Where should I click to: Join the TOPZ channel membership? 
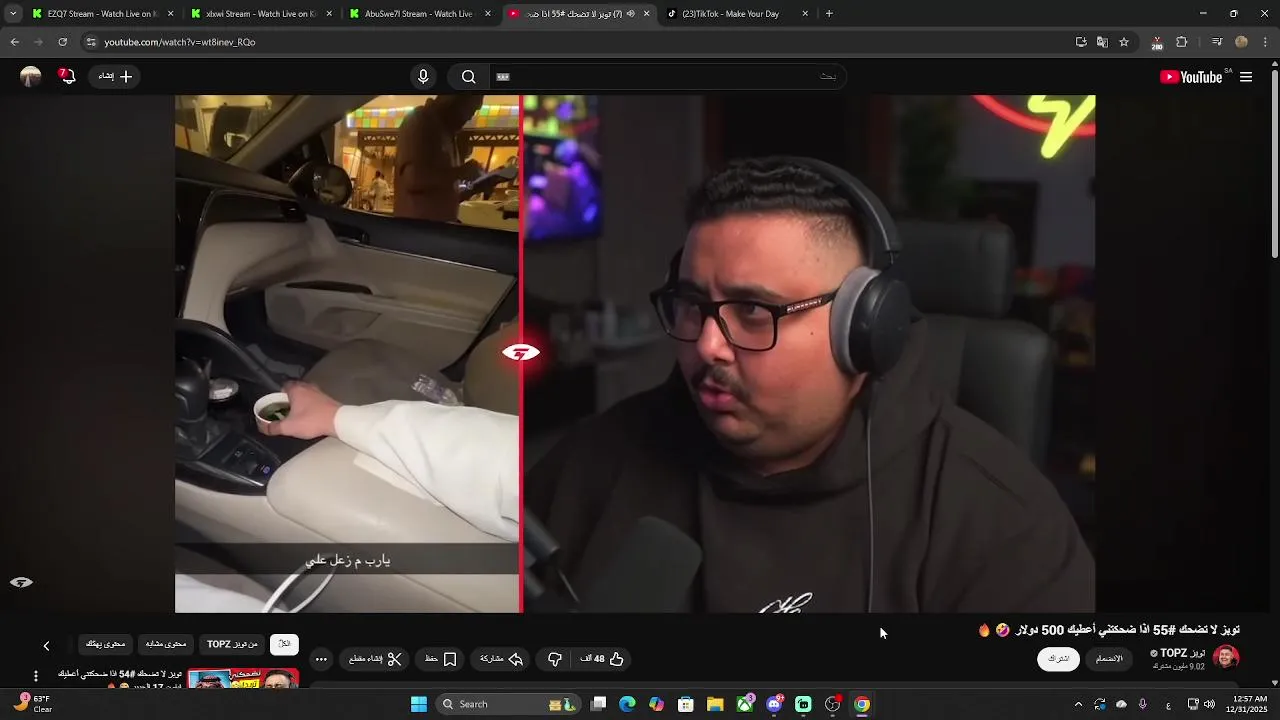[x=1109, y=659]
